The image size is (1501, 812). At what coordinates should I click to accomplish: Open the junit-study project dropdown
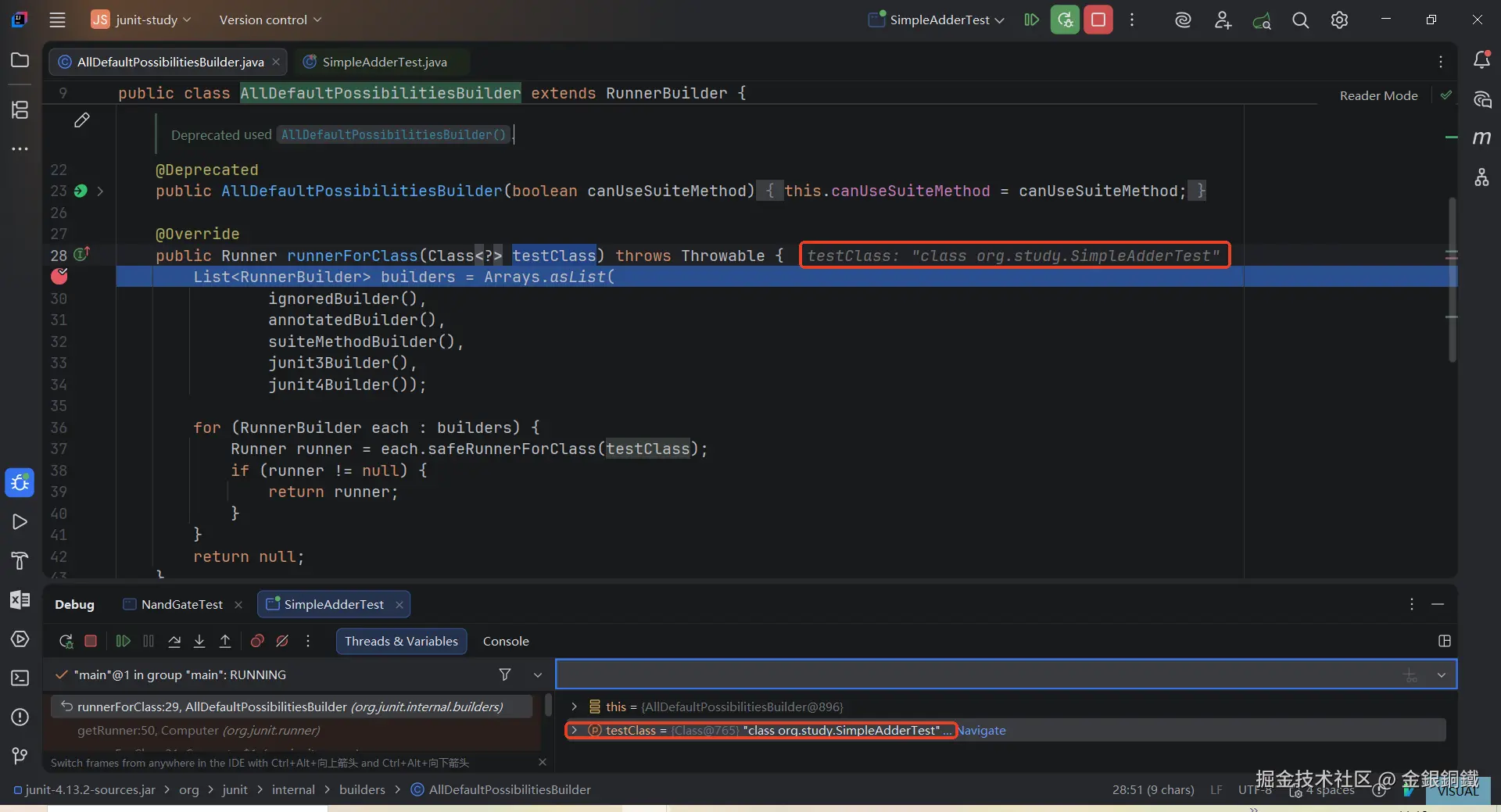pos(142,20)
